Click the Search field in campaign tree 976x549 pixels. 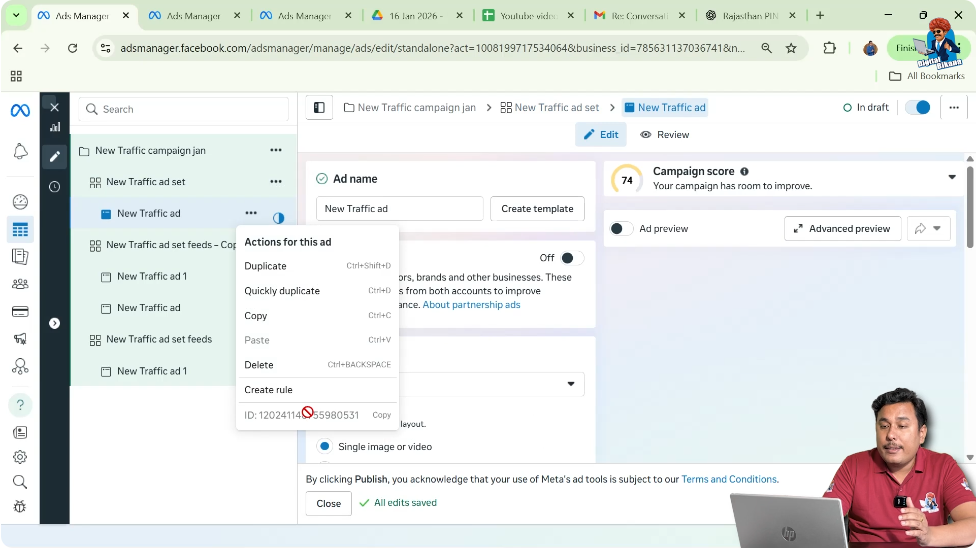184,110
